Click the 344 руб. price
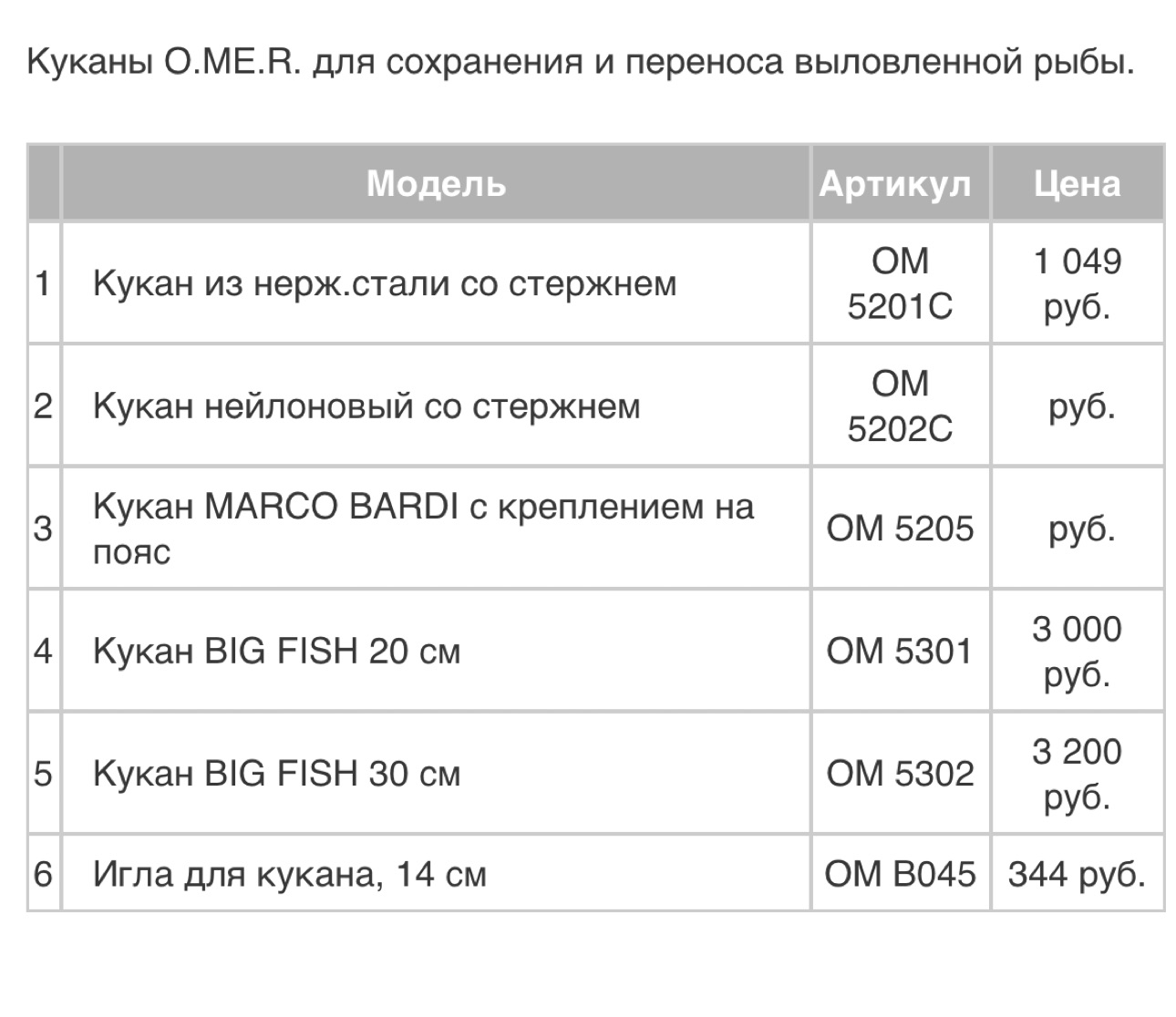Viewport: 1176px width, 1017px height. (1077, 875)
